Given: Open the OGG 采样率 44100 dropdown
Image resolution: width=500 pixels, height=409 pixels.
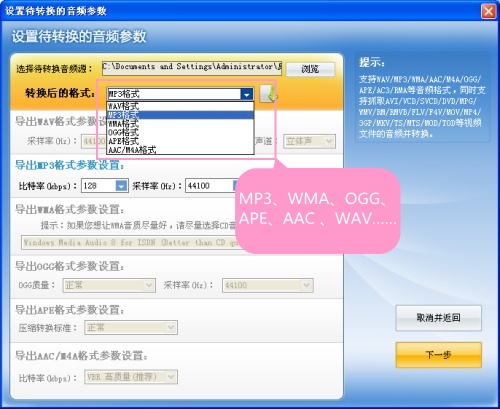Looking at the screenshot, I should tap(268, 285).
